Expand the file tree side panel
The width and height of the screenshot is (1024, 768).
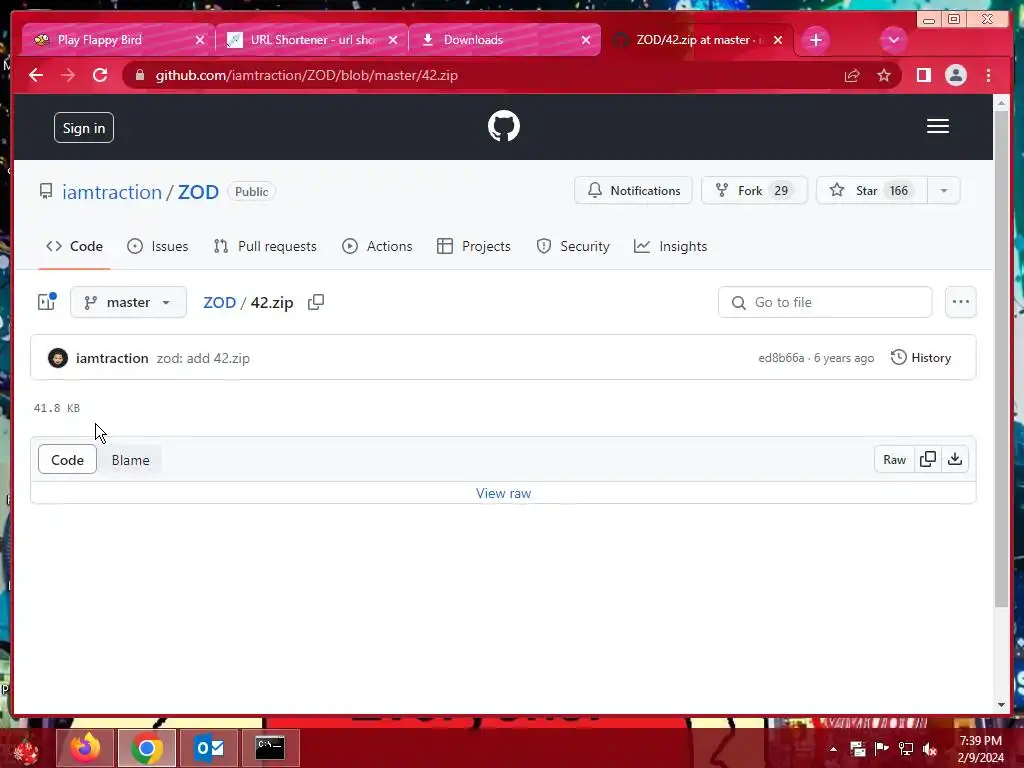pos(47,302)
